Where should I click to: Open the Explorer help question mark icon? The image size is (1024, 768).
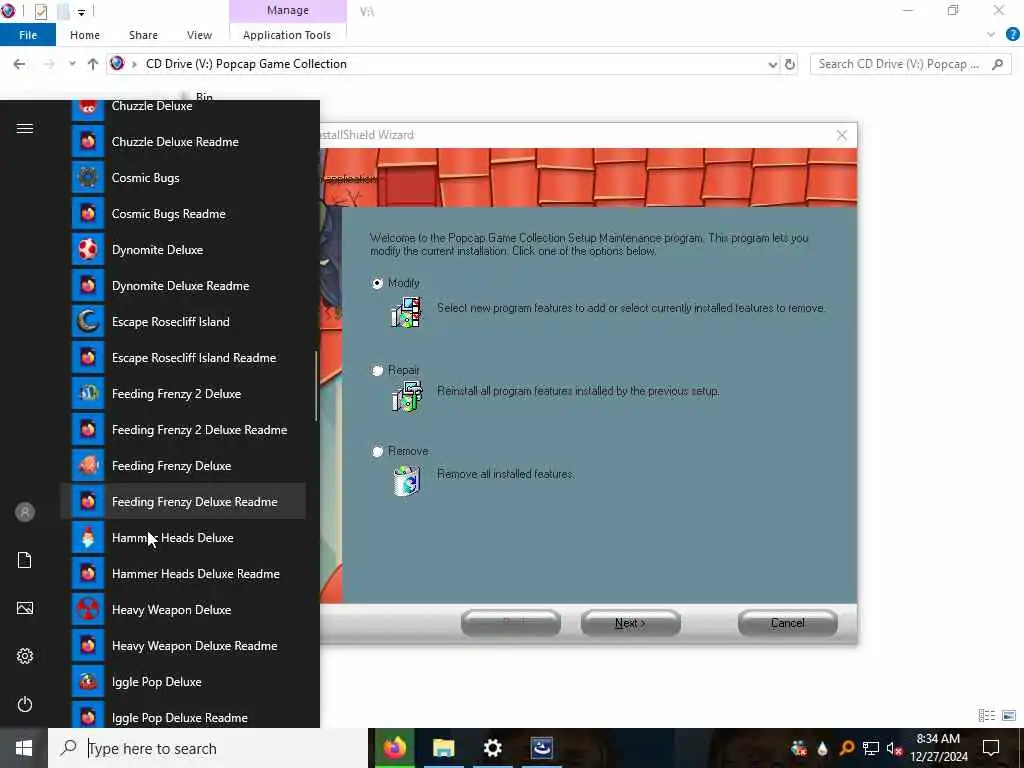(x=1012, y=35)
